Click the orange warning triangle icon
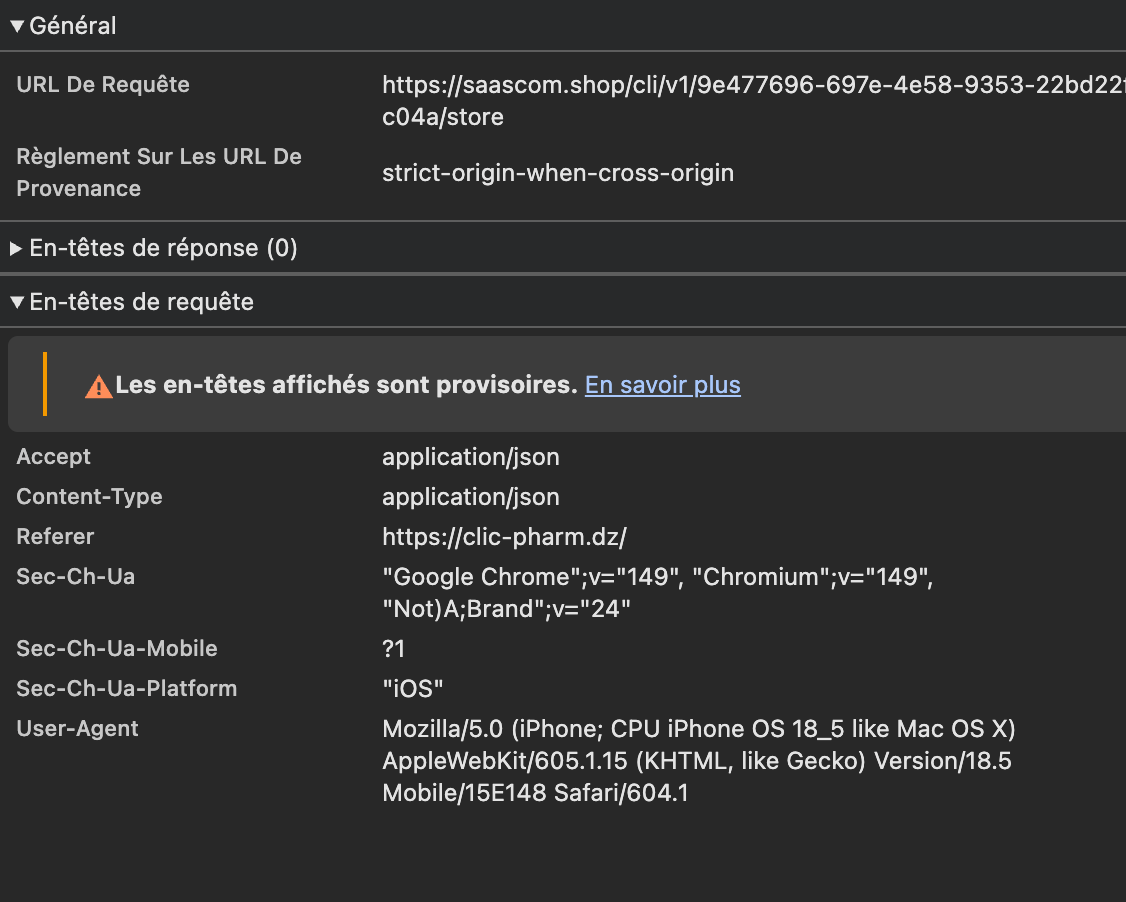 (98, 386)
